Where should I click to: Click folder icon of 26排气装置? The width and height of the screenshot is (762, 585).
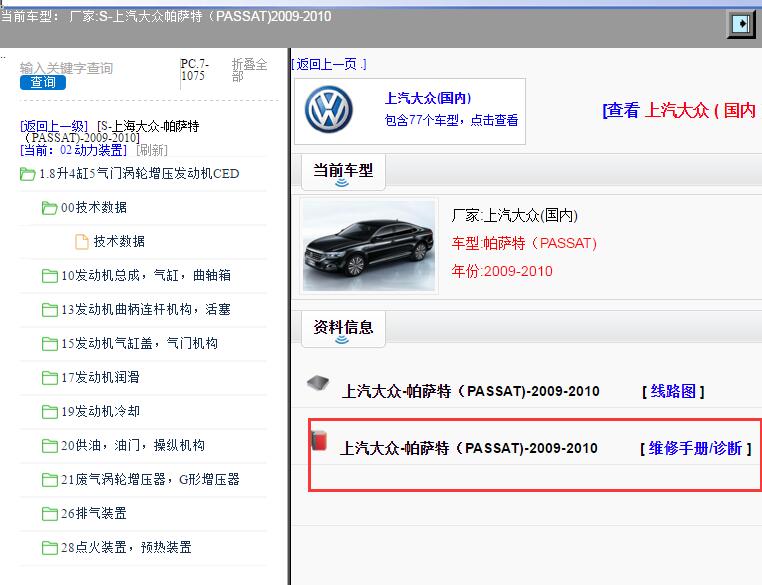point(49,514)
